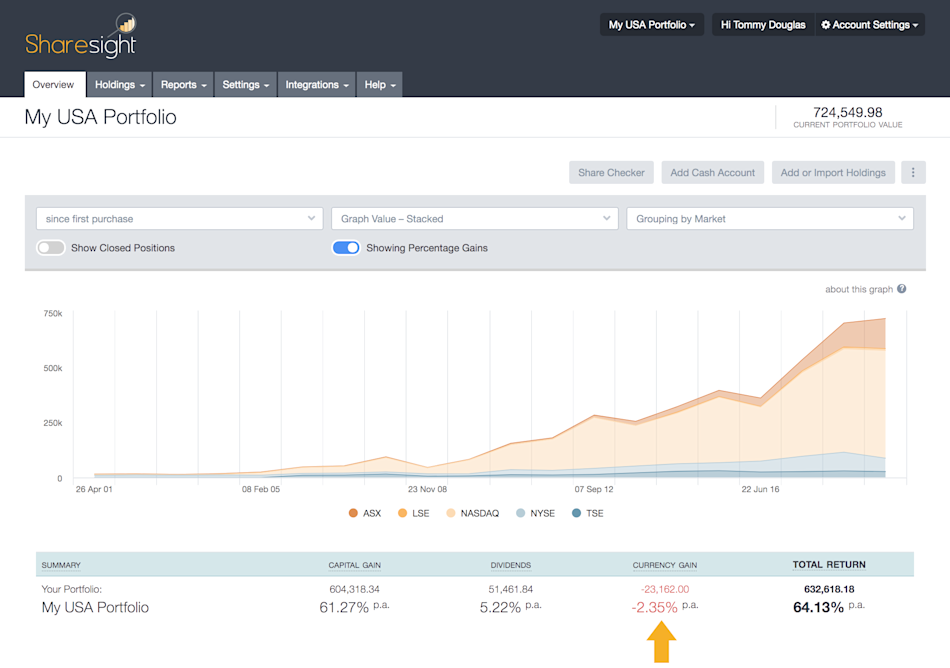Click the 23 Nov 08 axis date label
Image resolution: width=950 pixels, height=668 pixels.
tap(427, 489)
